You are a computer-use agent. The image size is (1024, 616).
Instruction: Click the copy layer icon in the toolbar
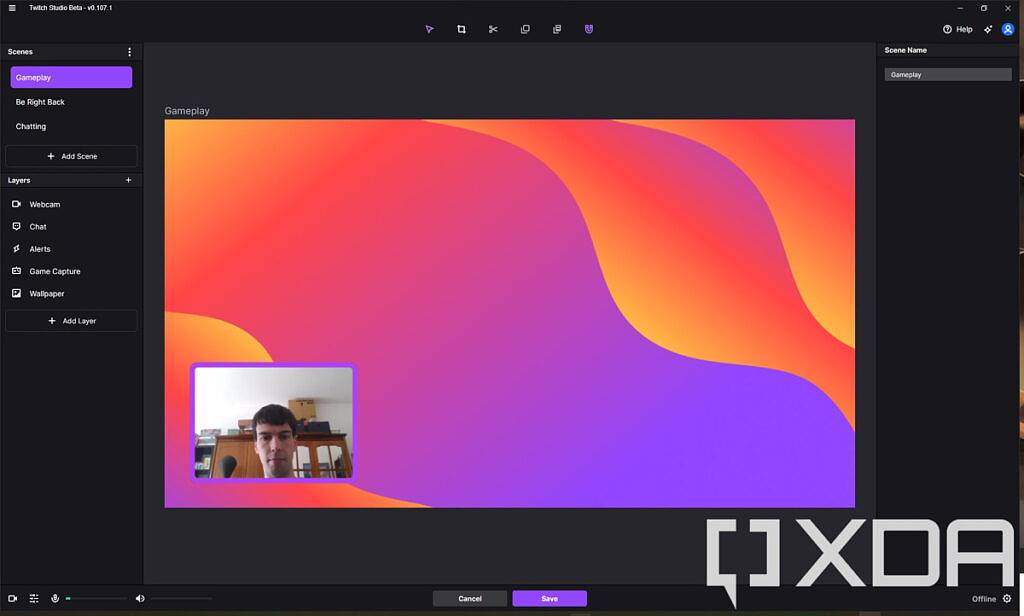coord(525,29)
